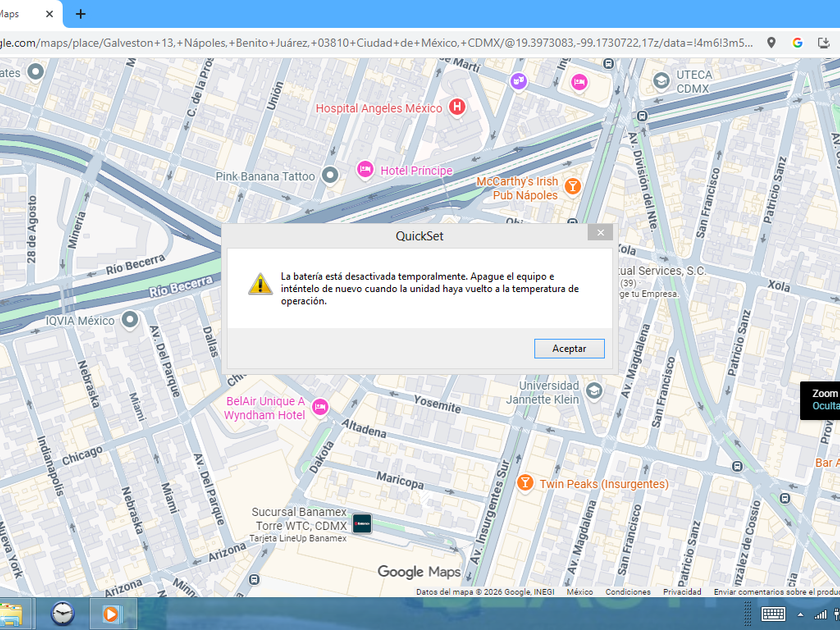The width and height of the screenshot is (840, 630).
Task: Click the BelAir Unique Wyndham Hotel marker
Action: coord(320,407)
